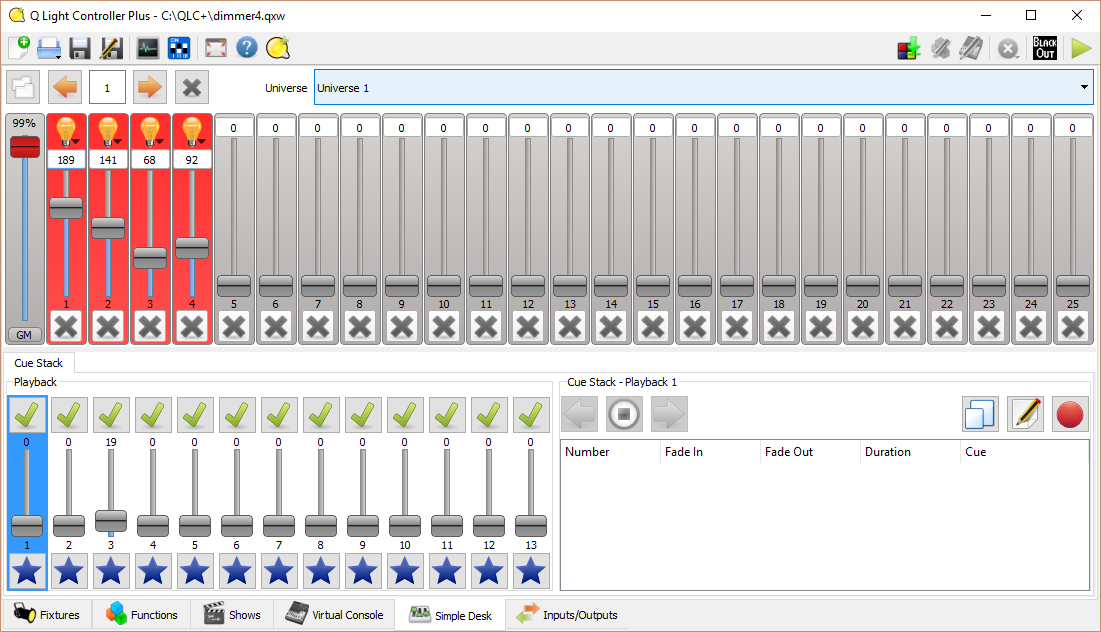
Task: Open the DMX address tool
Action: pyautogui.click(x=179, y=48)
